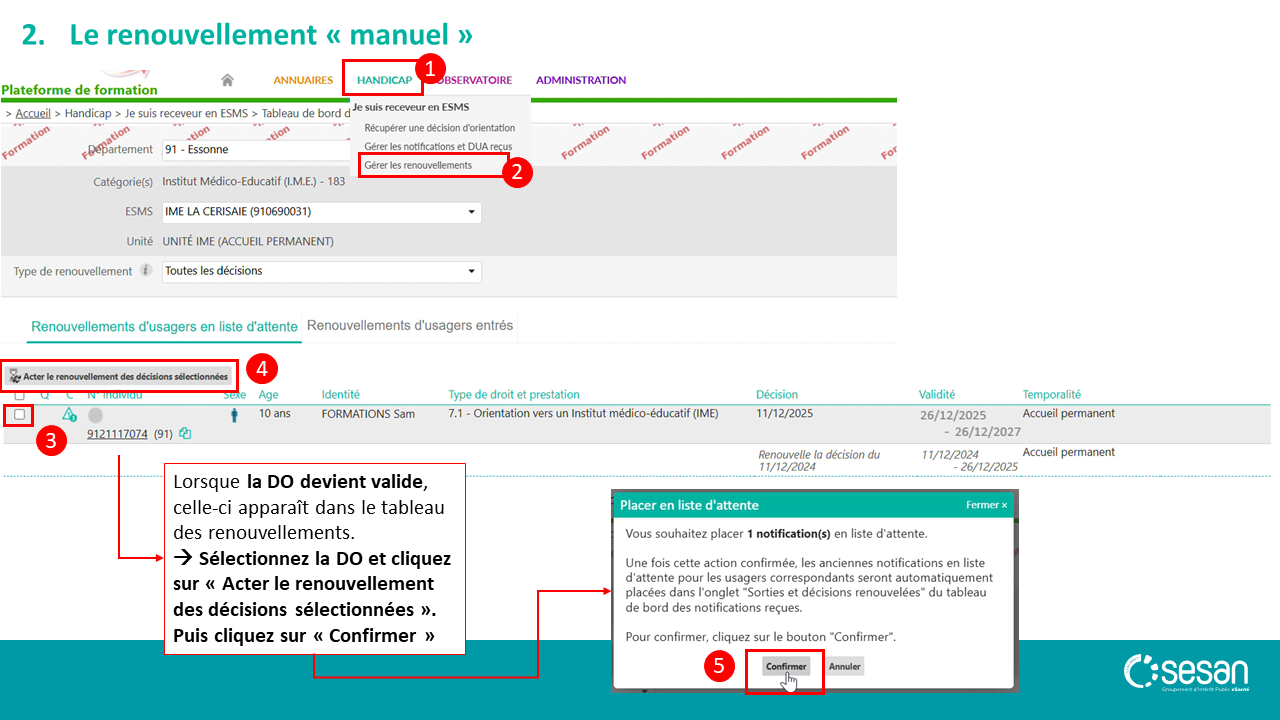The image size is (1280, 720).
Task: Click the blue person icon in Sexe column
Action: pyautogui.click(x=235, y=415)
